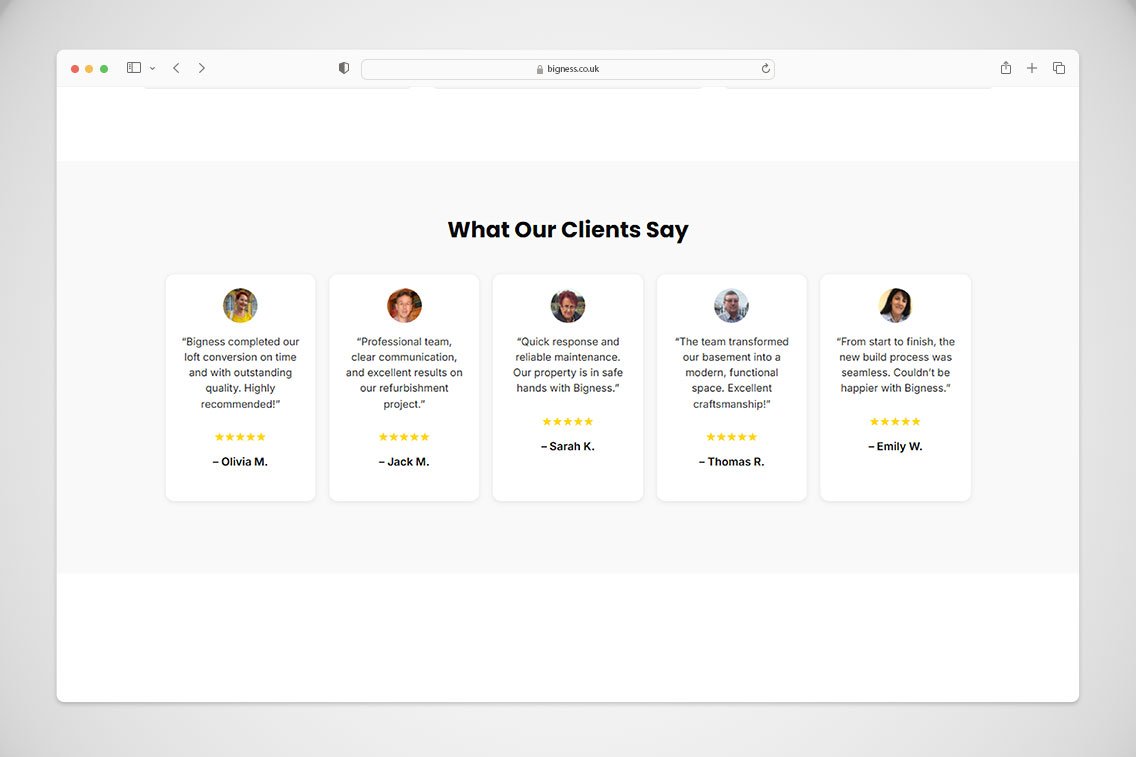Click the name "– Thomas R."
Viewport: 1136px width, 757px height.
tap(731, 462)
